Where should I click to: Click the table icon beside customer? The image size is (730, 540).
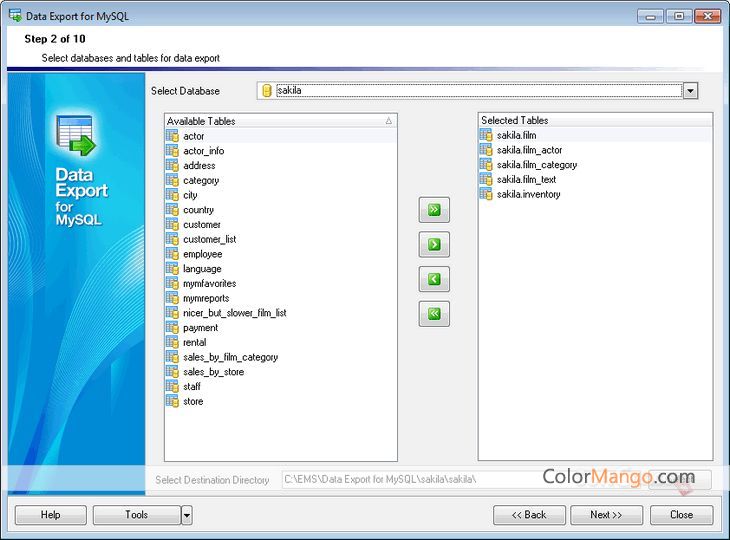[172, 224]
